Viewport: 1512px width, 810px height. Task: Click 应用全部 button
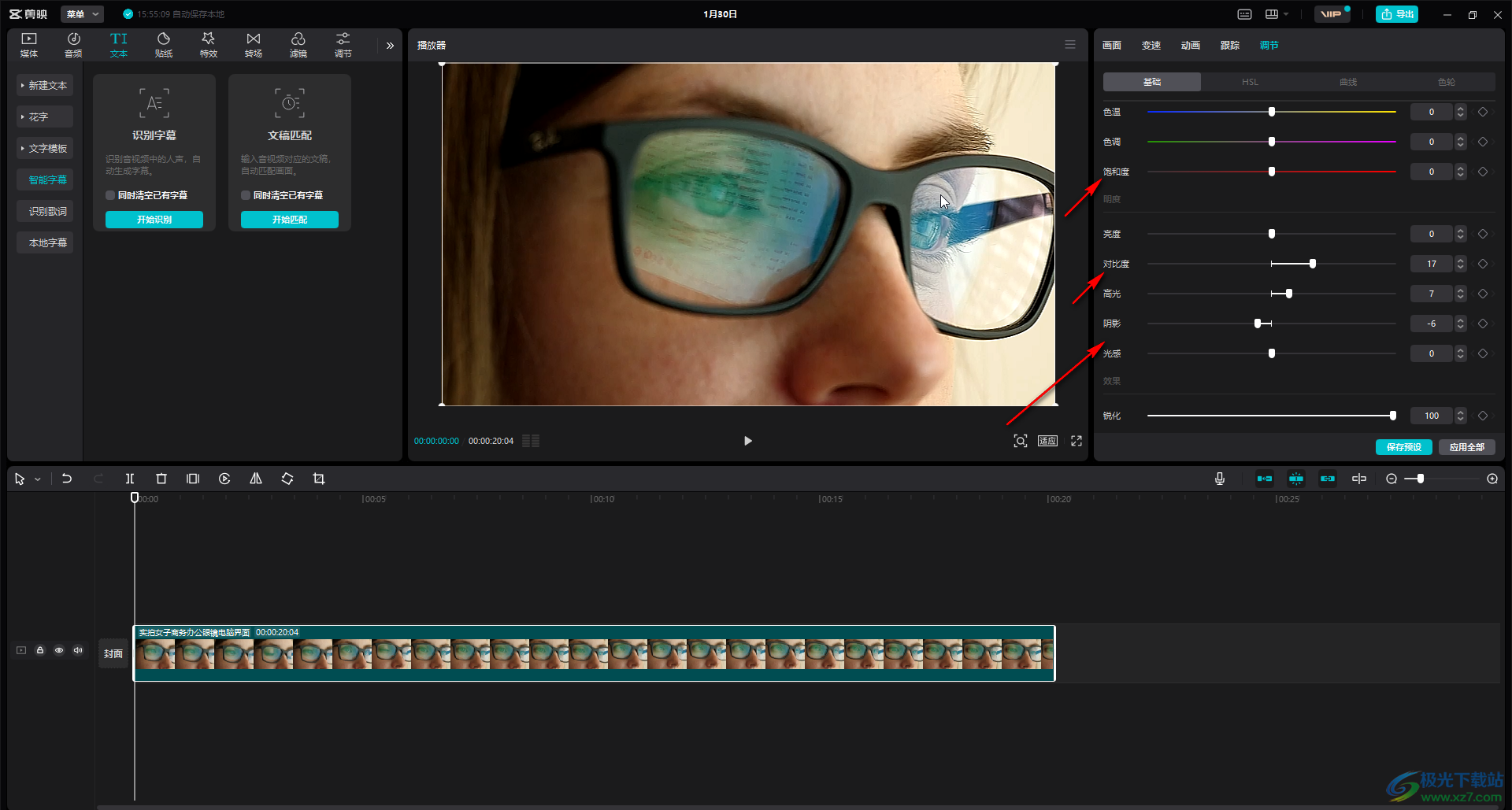point(1467,447)
